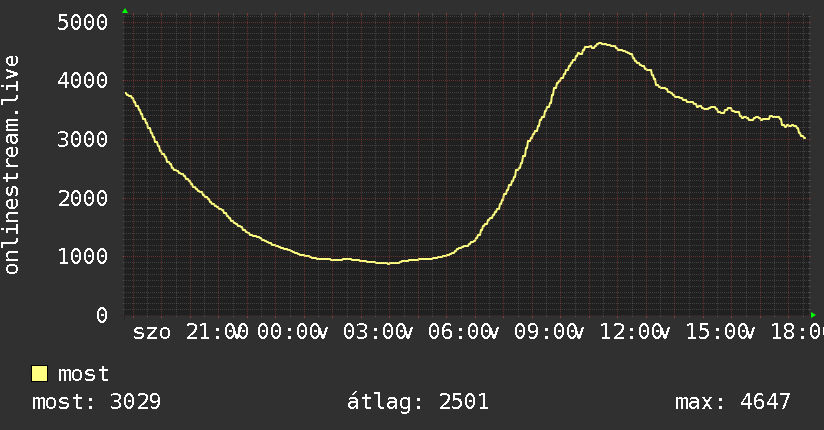Viewport: 824px width, 430px height.
Task: Click the 5000 y-axis label
Action: [x=83, y=23]
